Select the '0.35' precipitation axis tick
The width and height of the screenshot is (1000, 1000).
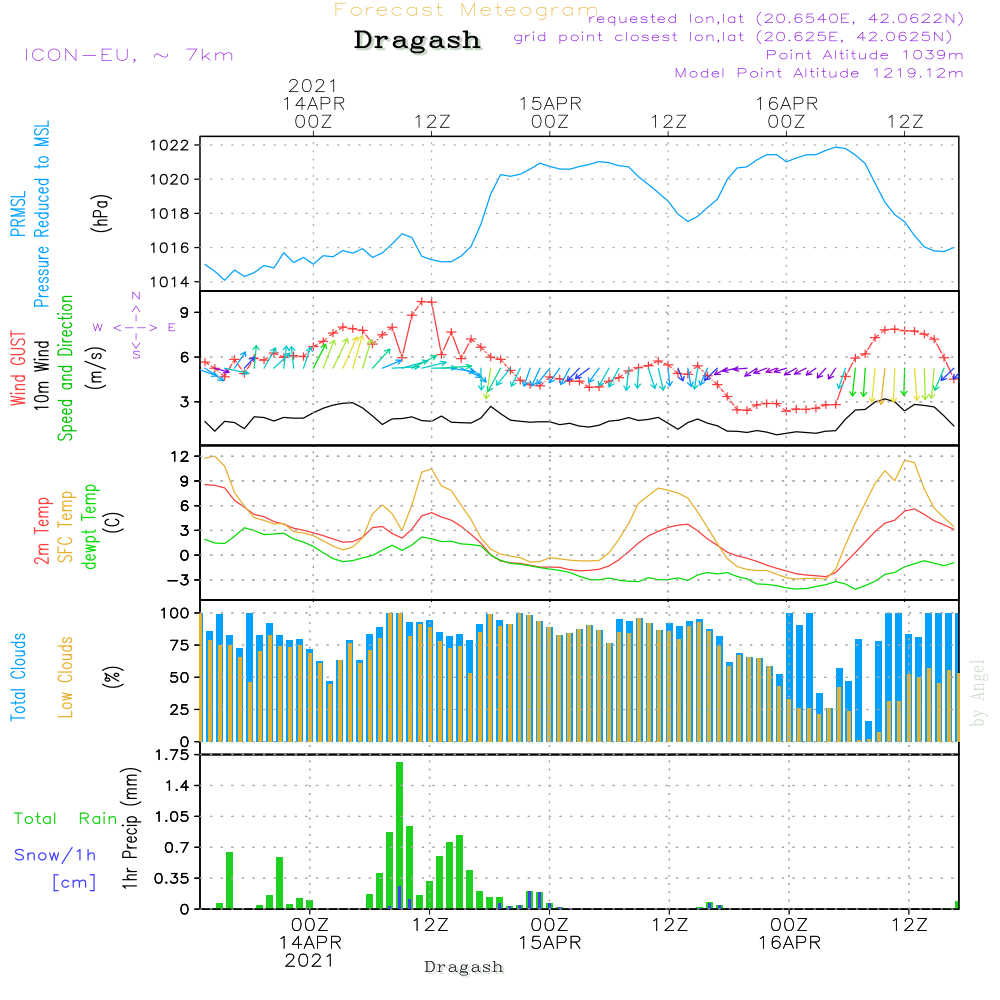tap(172, 878)
